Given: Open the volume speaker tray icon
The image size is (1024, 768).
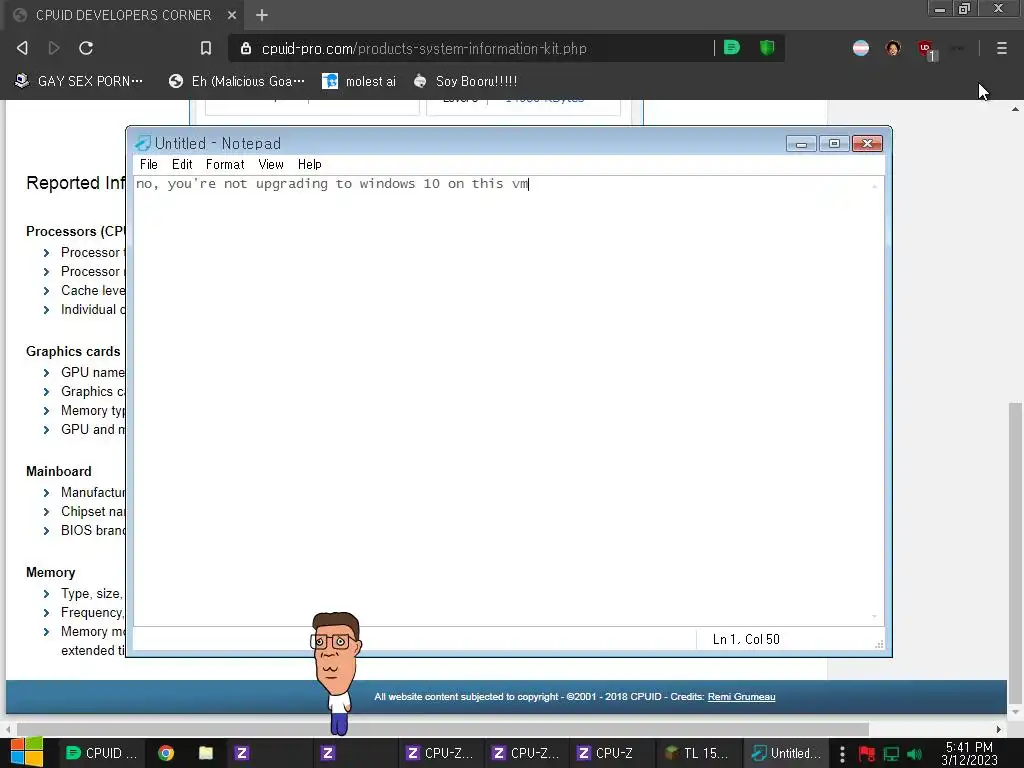Looking at the screenshot, I should (915, 754).
